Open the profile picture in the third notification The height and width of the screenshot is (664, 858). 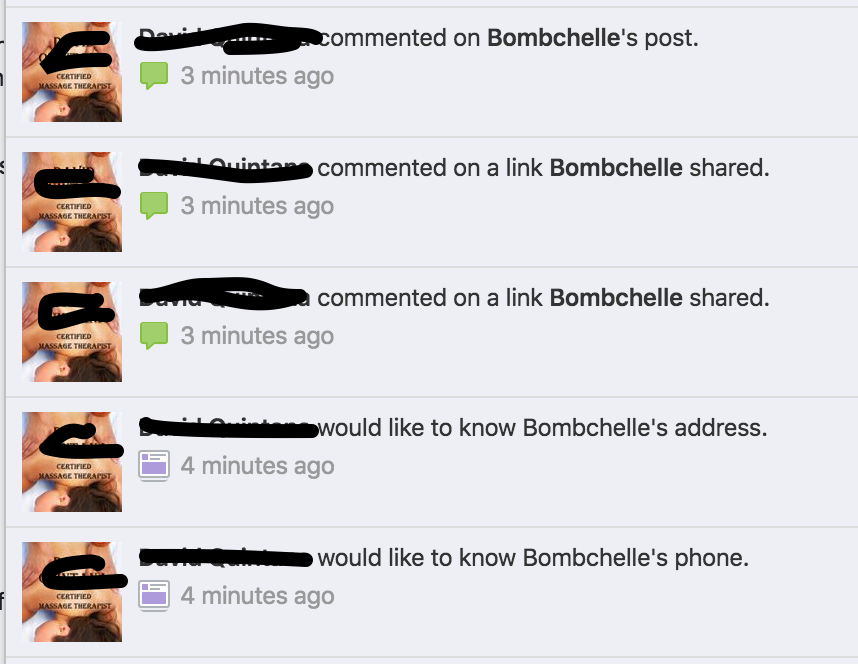point(72,332)
